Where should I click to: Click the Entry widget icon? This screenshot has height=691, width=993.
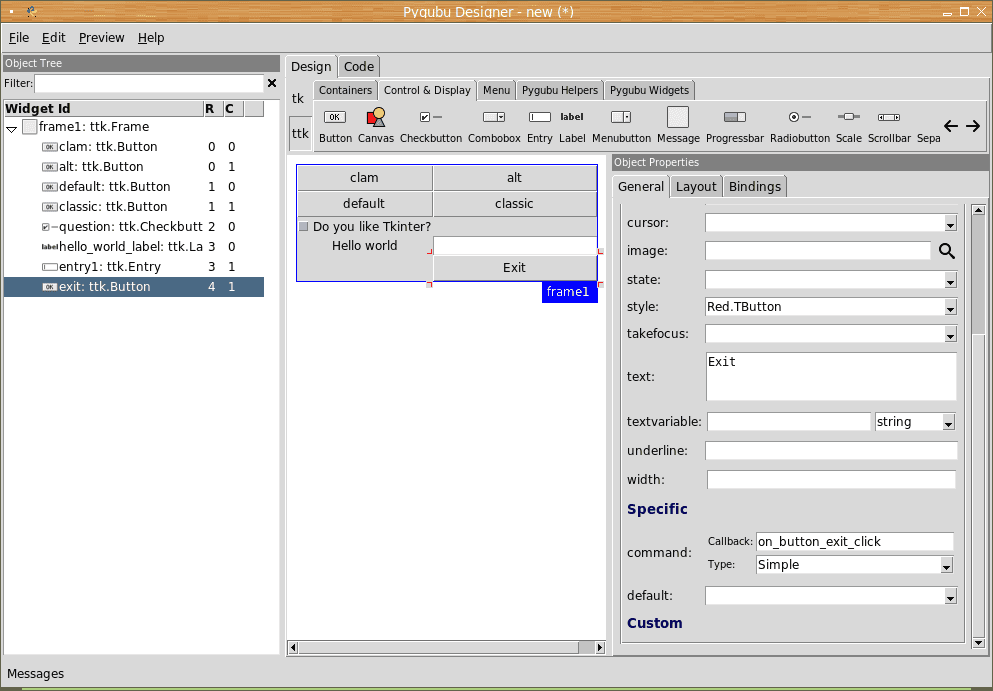coord(539,118)
